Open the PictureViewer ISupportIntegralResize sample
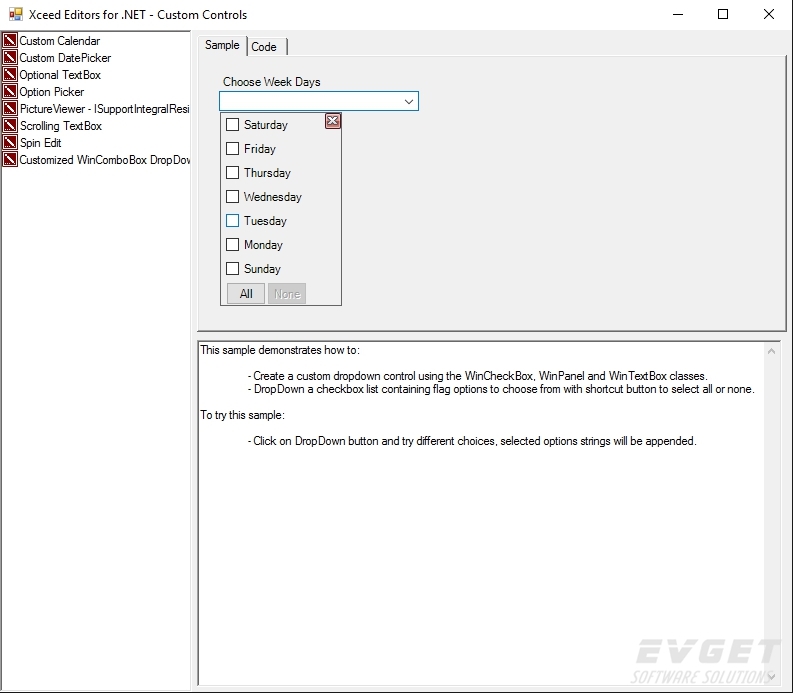 click(x=105, y=109)
